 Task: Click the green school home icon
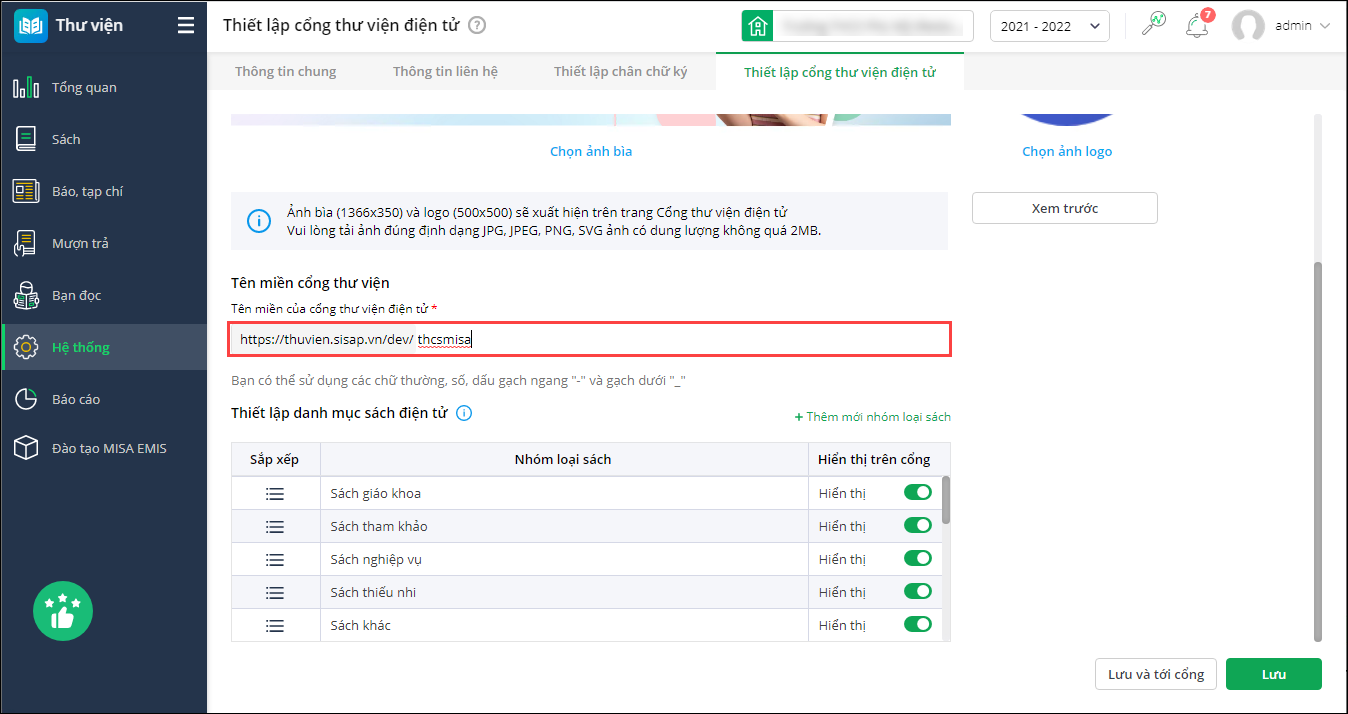click(756, 26)
